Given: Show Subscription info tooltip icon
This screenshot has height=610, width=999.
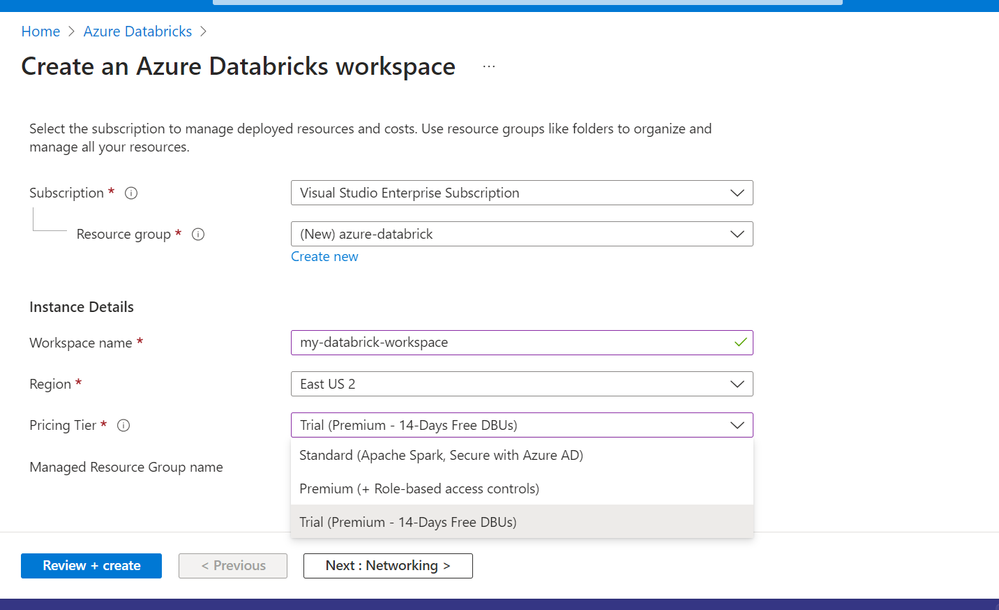Looking at the screenshot, I should click(131, 193).
